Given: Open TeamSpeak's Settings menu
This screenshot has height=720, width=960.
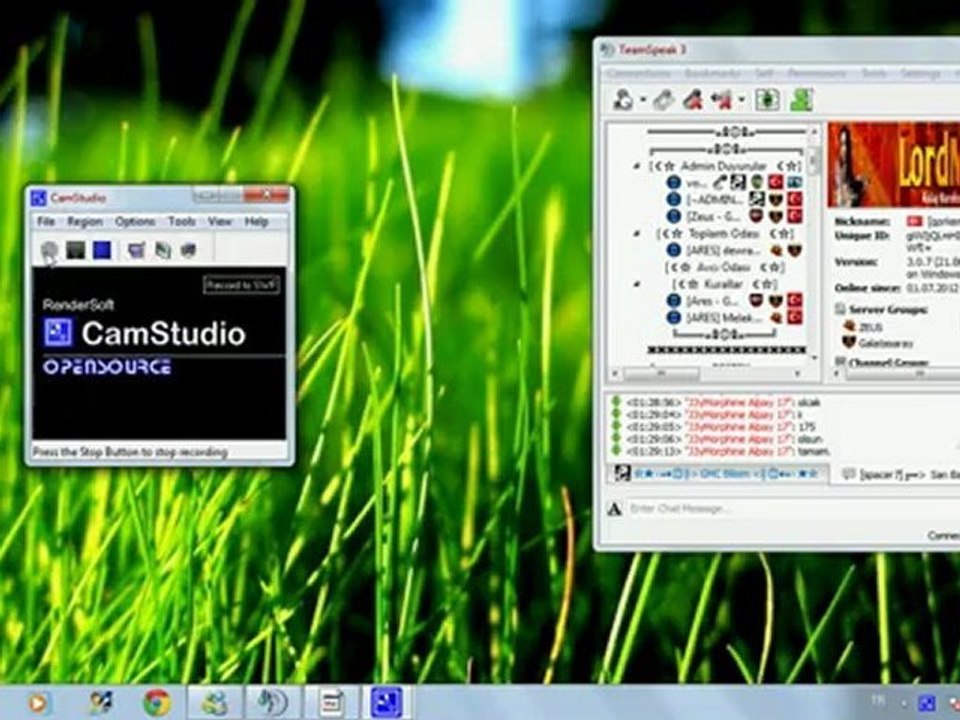Looking at the screenshot, I should tap(920, 73).
